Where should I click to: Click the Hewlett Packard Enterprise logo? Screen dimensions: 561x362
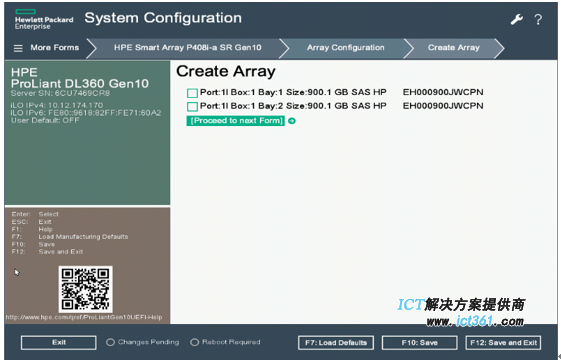44,20
